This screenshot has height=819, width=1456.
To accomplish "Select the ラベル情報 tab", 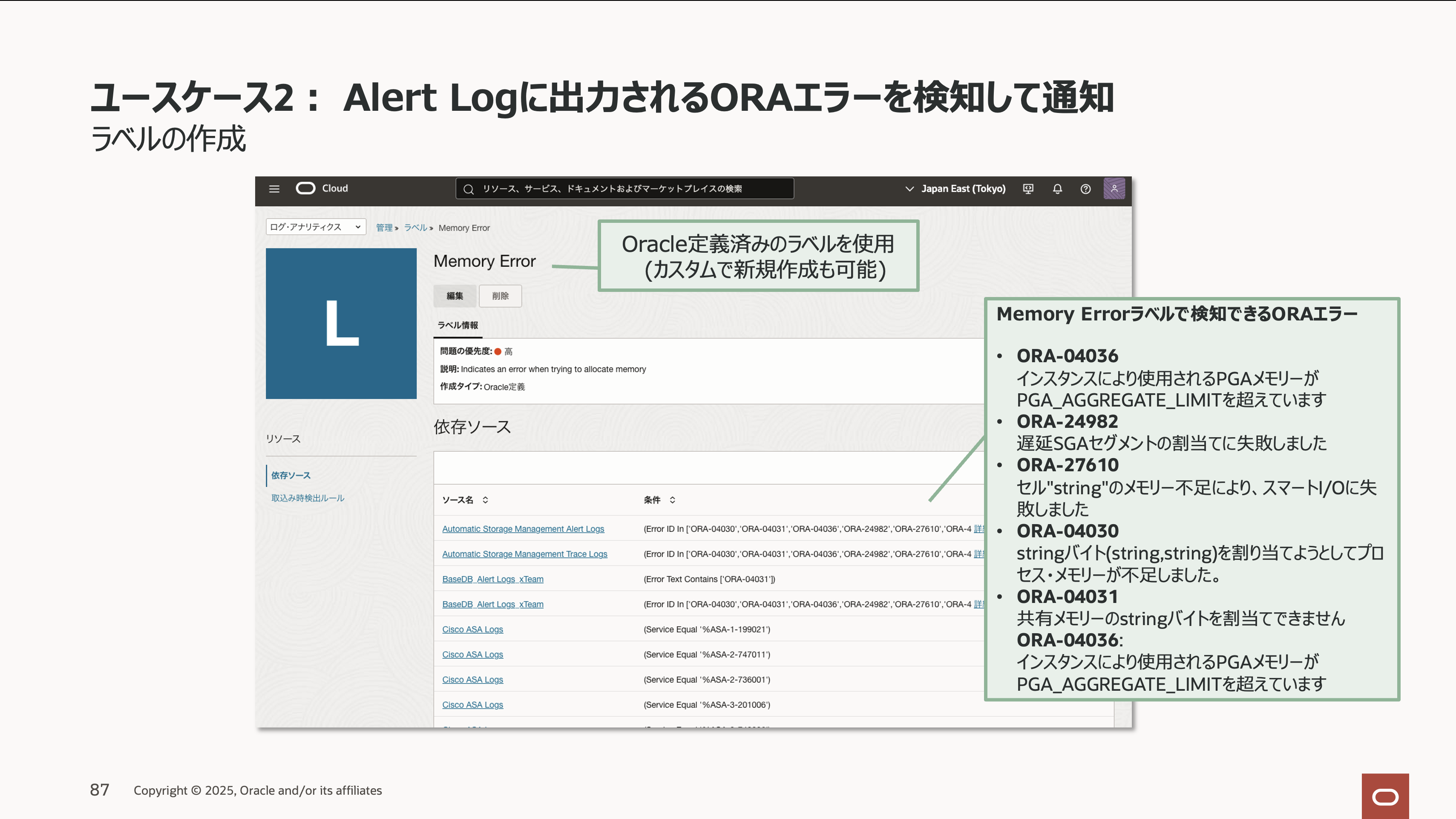I will click(458, 325).
